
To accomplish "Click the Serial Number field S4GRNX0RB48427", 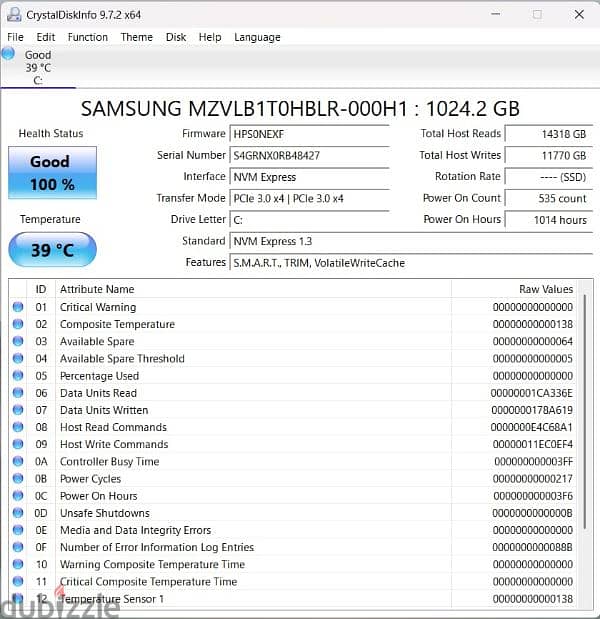I will [309, 156].
